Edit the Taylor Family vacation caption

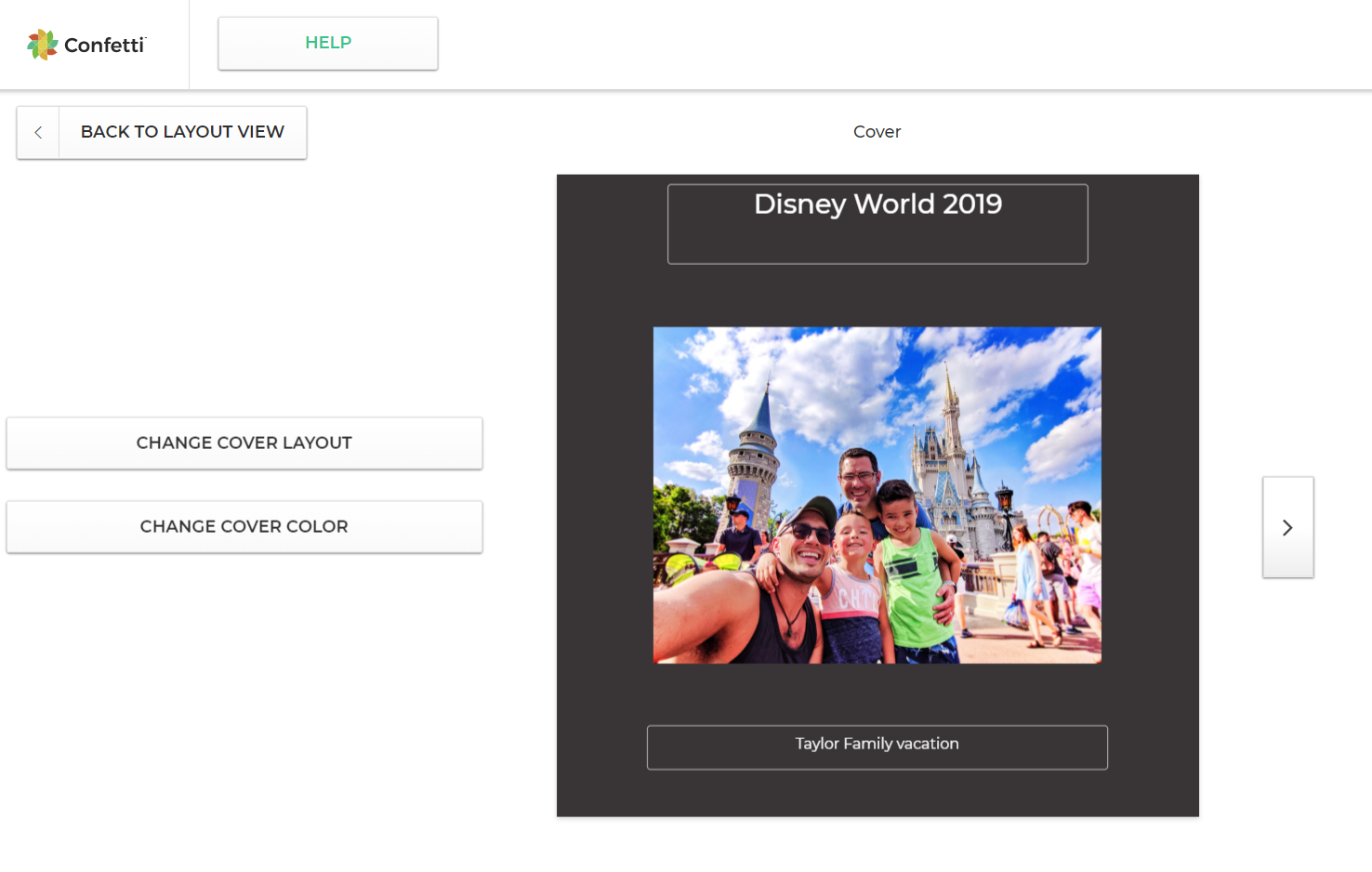877,745
